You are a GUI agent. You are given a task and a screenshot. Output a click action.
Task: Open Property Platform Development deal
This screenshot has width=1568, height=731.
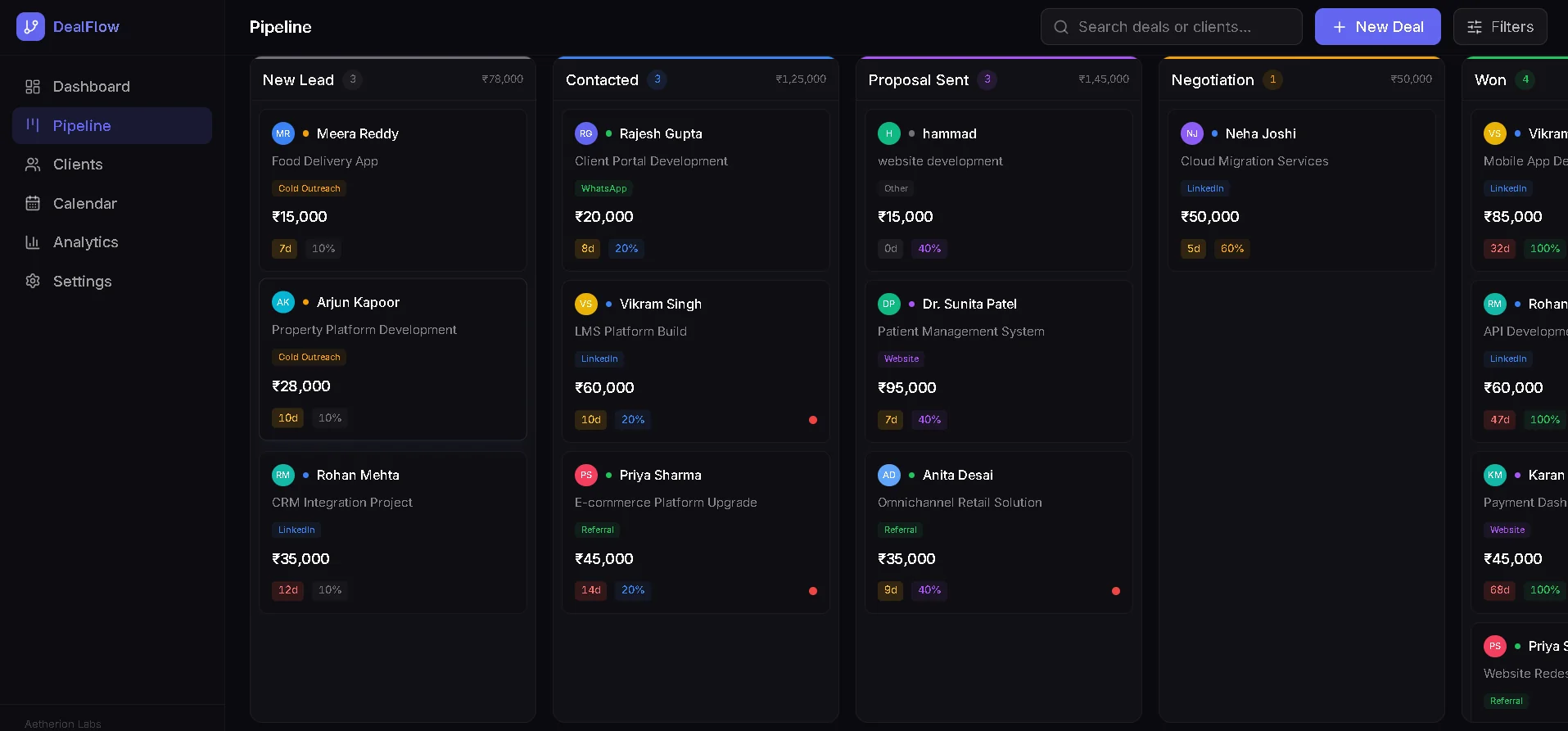[393, 359]
